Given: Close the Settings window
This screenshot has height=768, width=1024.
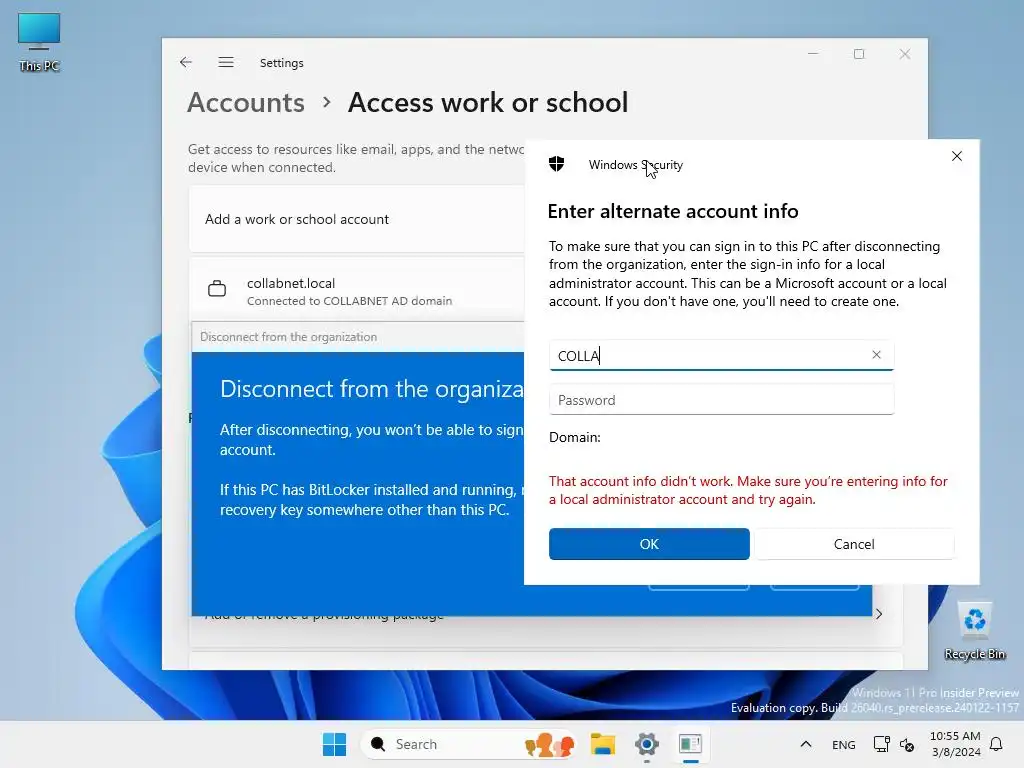Looking at the screenshot, I should 904,54.
